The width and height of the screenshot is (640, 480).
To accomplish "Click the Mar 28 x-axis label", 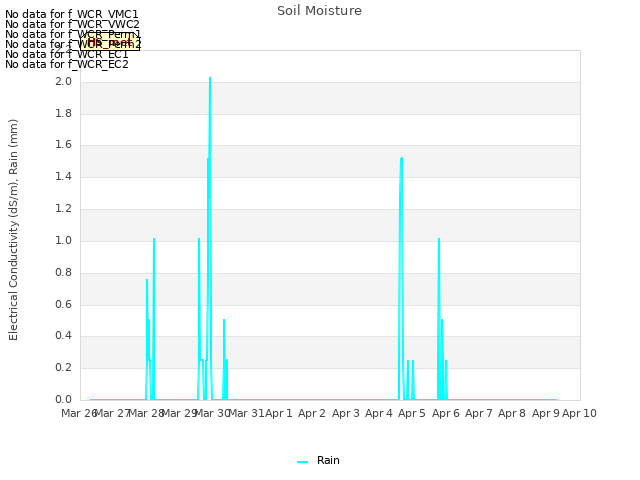I will (146, 413).
